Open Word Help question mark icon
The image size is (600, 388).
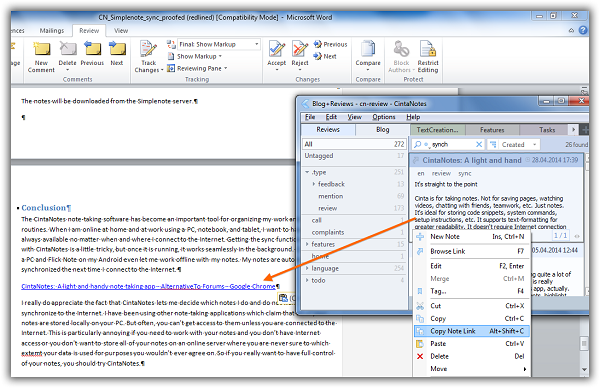pyautogui.click(x=583, y=30)
